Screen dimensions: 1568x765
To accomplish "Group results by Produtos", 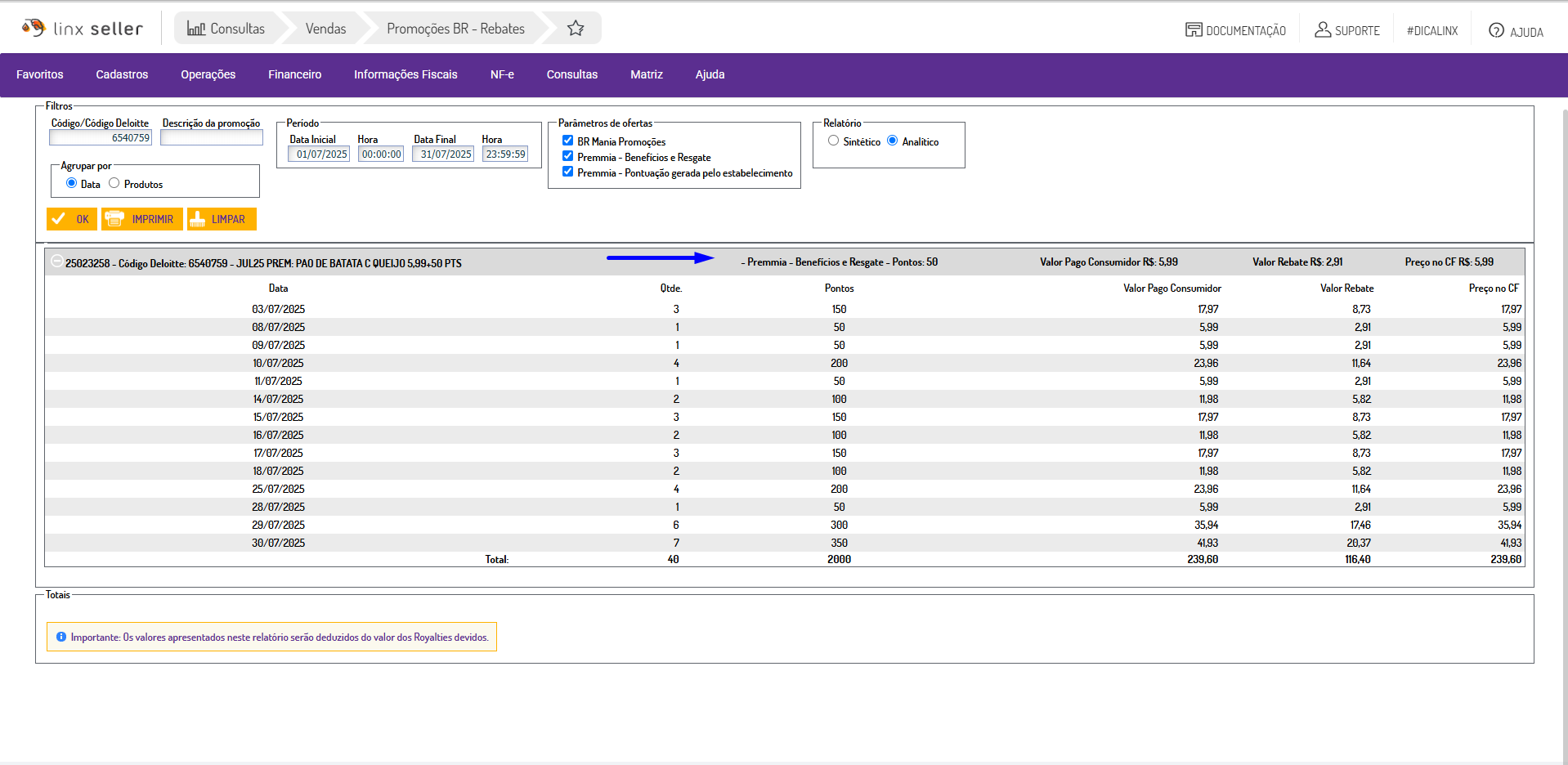I will [x=114, y=183].
